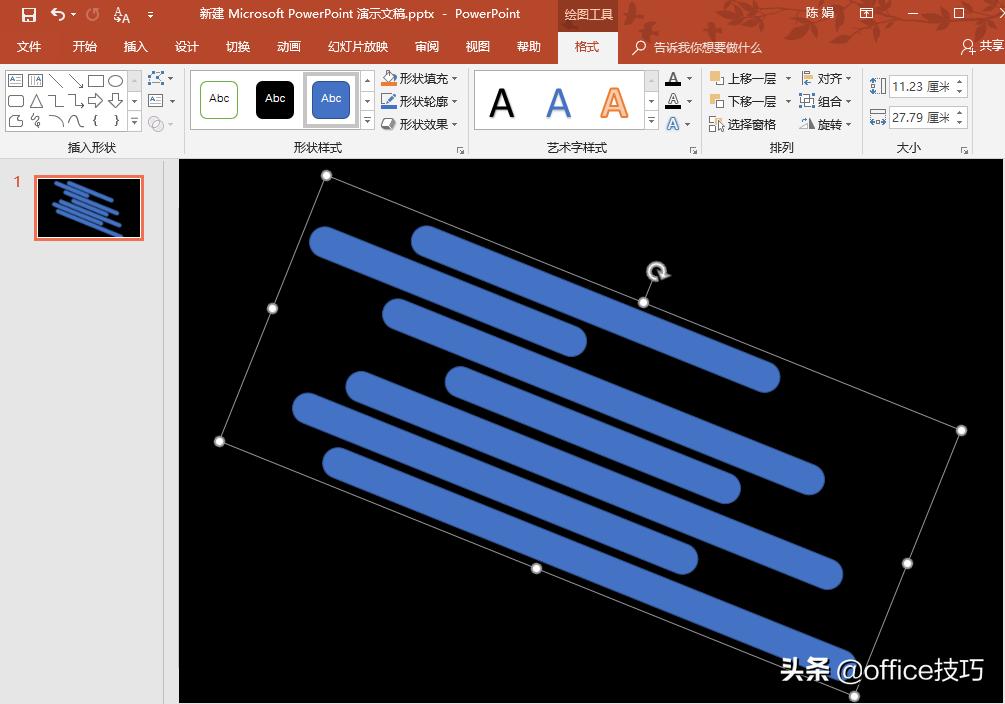The width and height of the screenshot is (1005, 704).
Task: Click the 对齐 align button
Action: click(x=828, y=77)
